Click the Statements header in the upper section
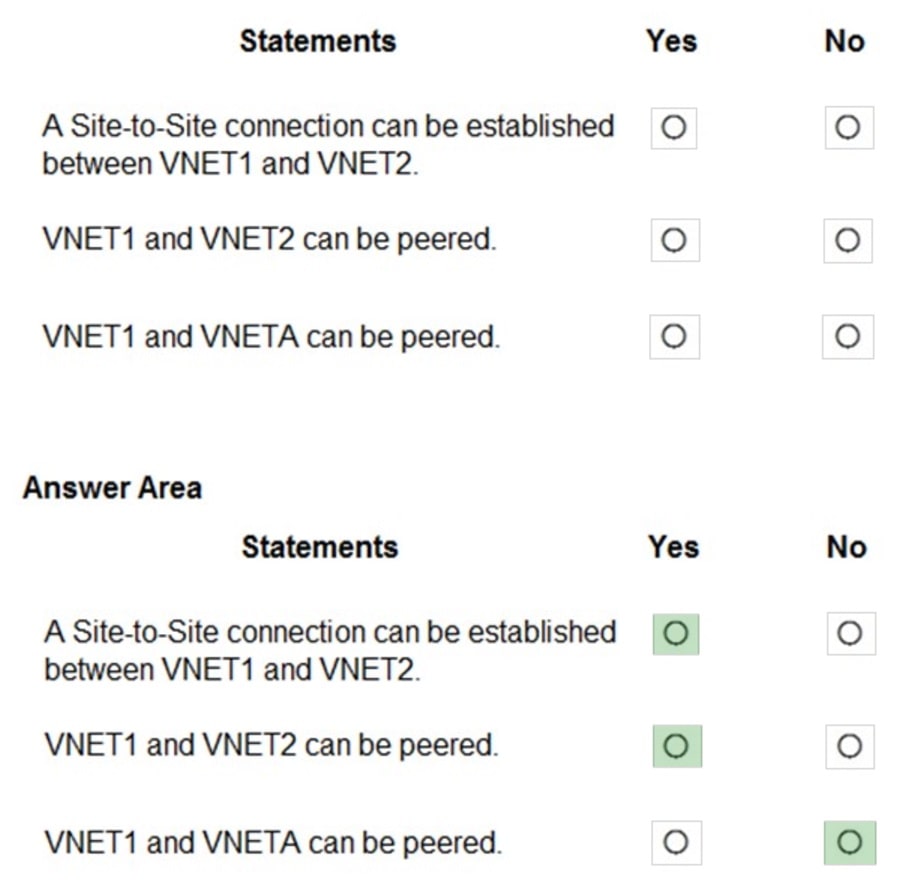 318,41
